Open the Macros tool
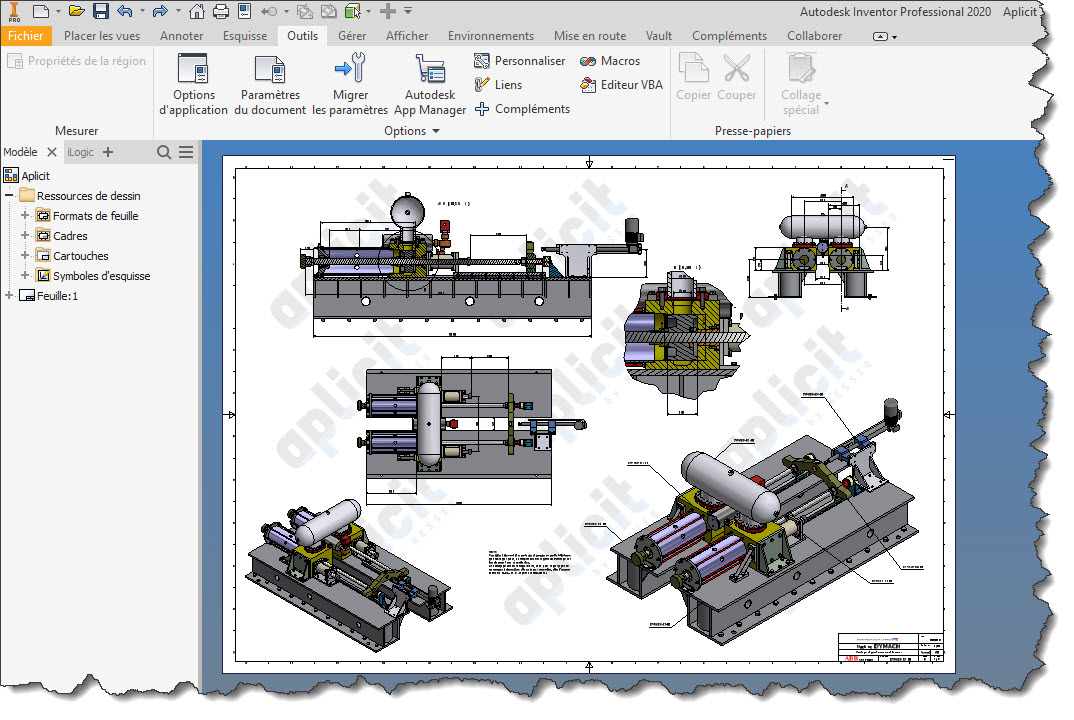 610,61
